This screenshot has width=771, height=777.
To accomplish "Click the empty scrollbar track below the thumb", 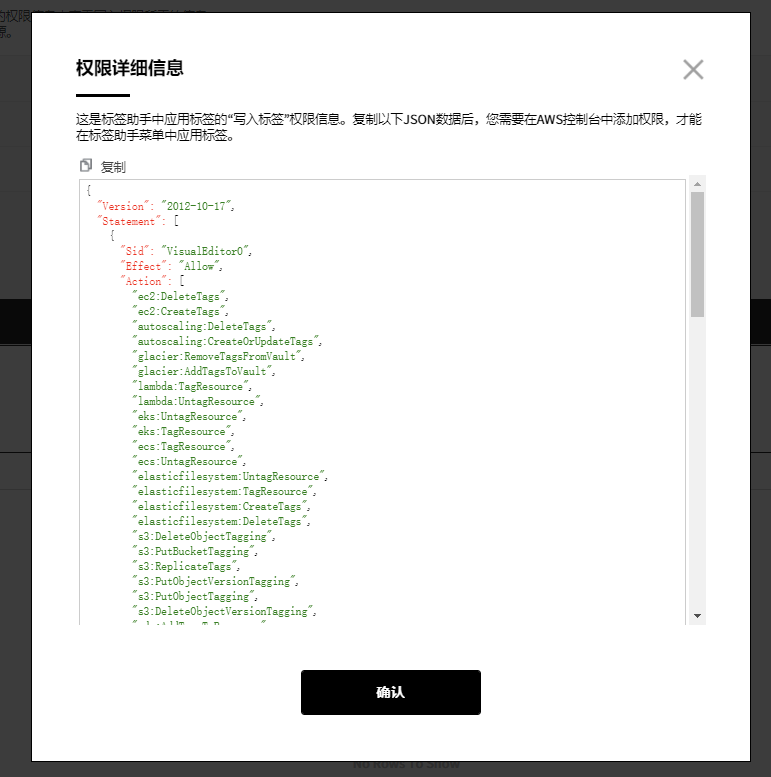I will click(697, 460).
